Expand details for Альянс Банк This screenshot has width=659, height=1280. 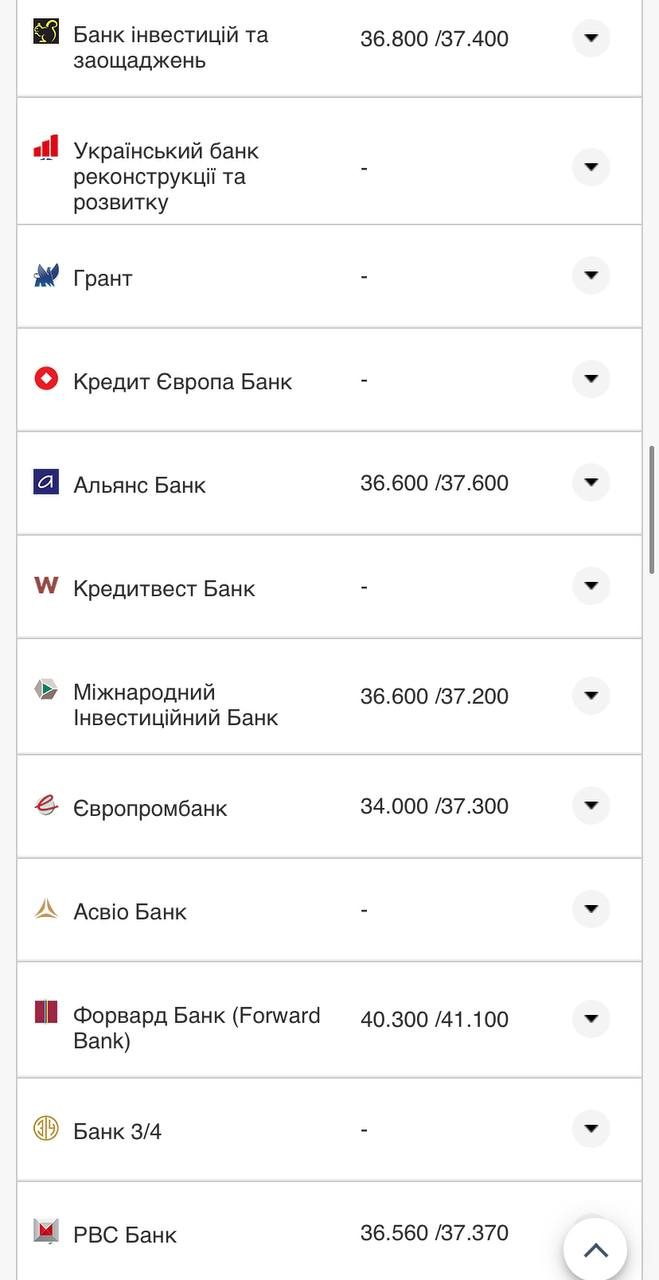click(590, 482)
